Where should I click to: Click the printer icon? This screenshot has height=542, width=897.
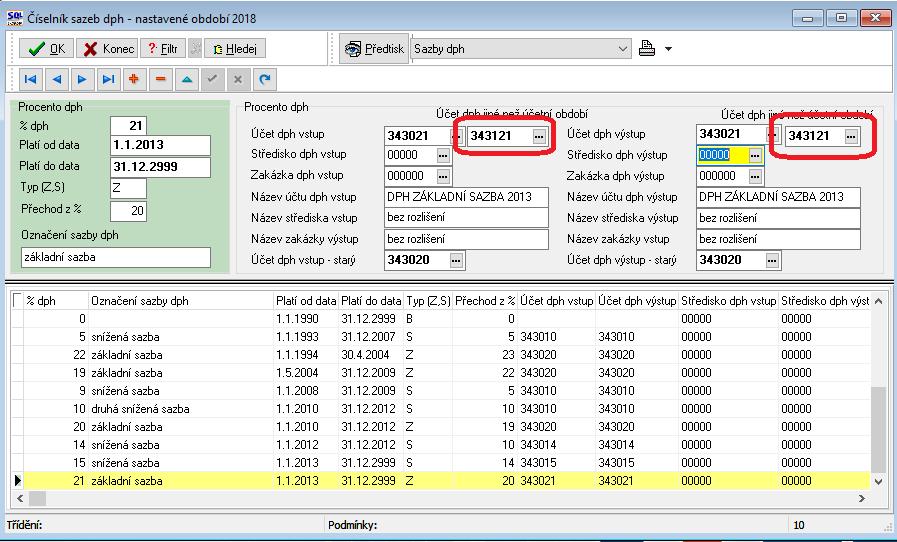(647, 49)
